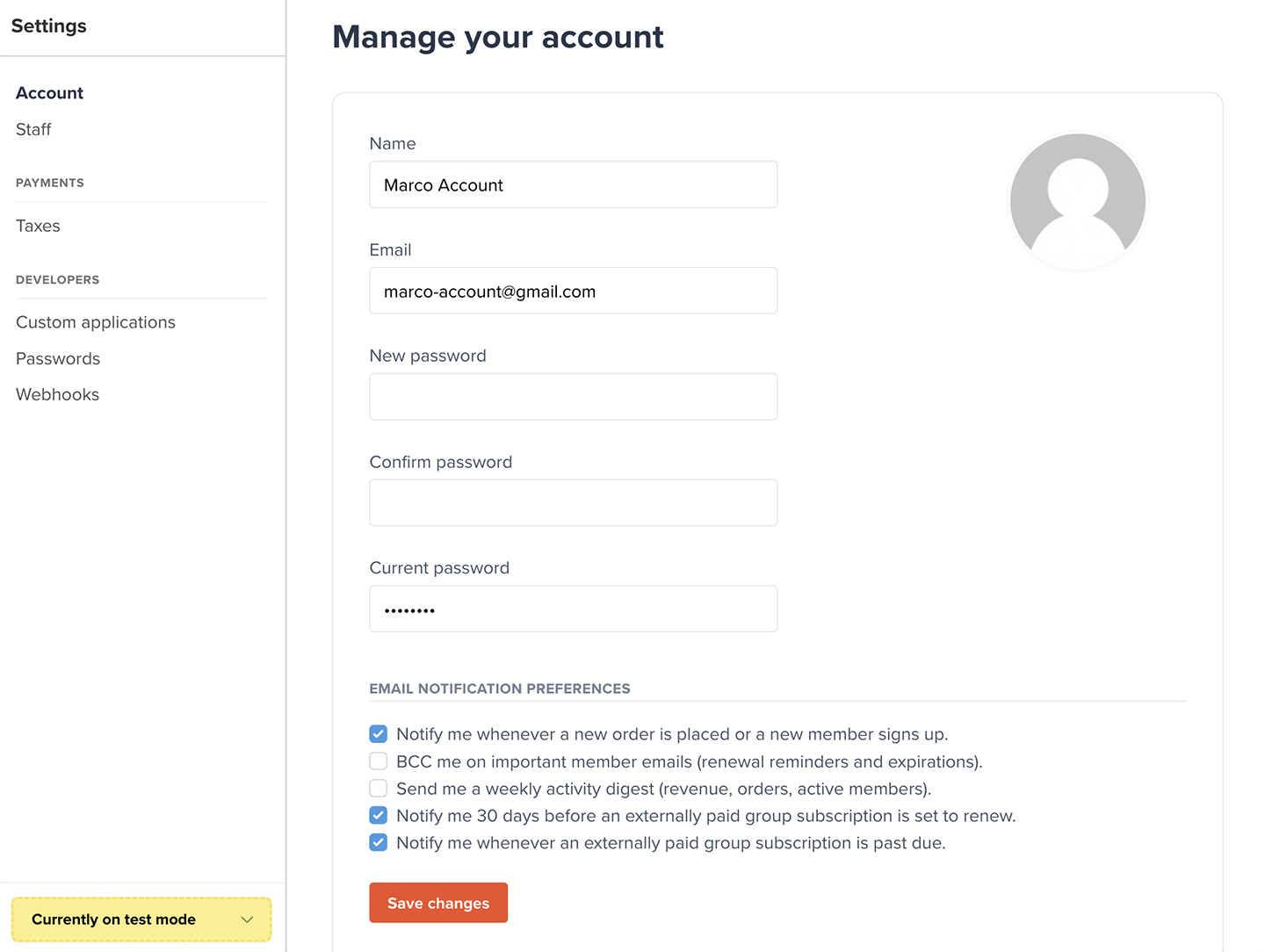
Task: Toggle past due subscription notification checkbox
Action: (379, 843)
